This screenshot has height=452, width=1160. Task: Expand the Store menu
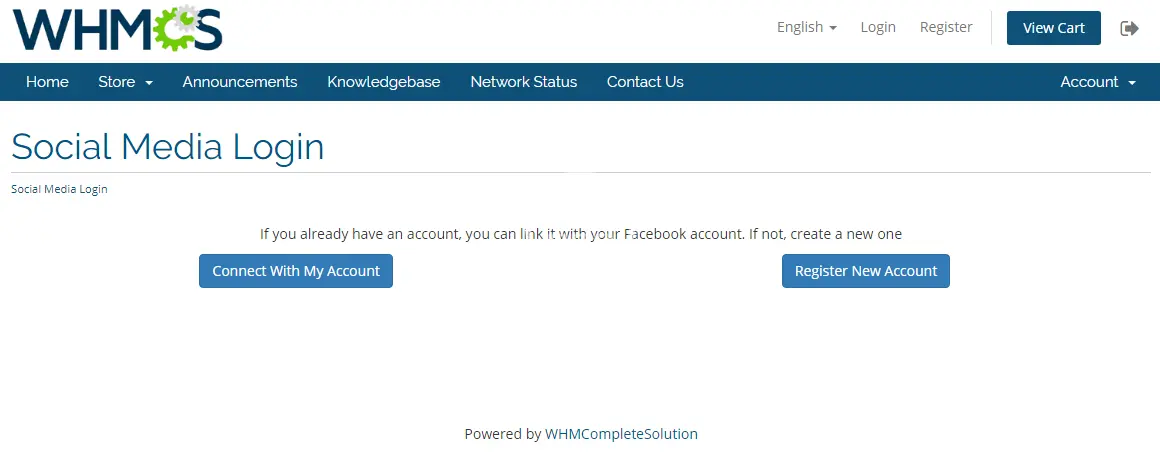point(125,82)
